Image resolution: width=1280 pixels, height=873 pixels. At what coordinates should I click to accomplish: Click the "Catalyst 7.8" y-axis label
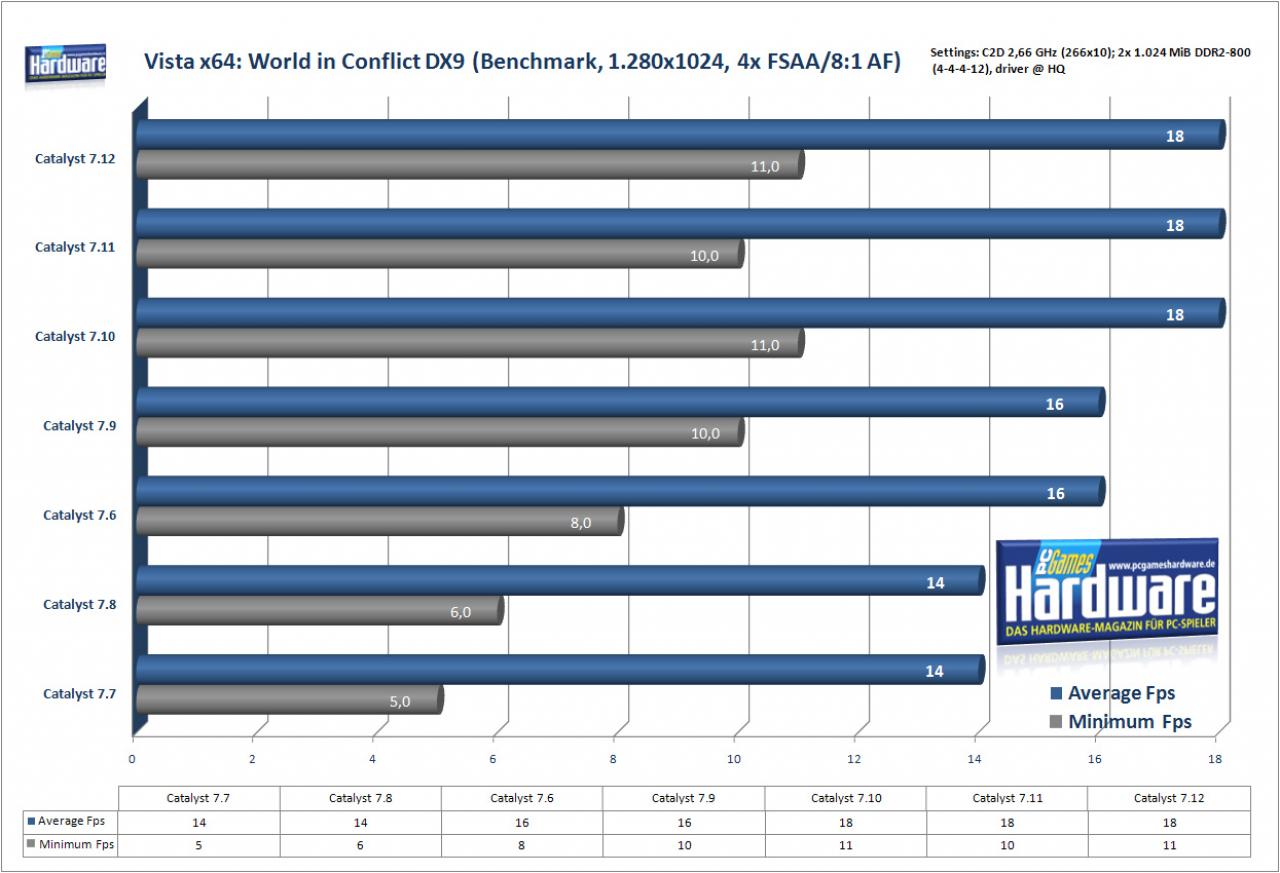pyautogui.click(x=80, y=605)
